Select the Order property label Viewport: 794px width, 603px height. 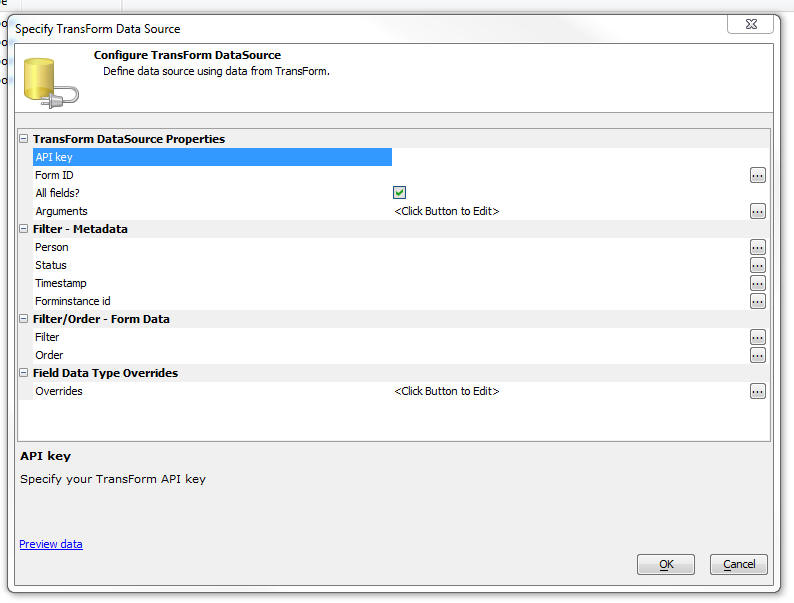(49, 355)
